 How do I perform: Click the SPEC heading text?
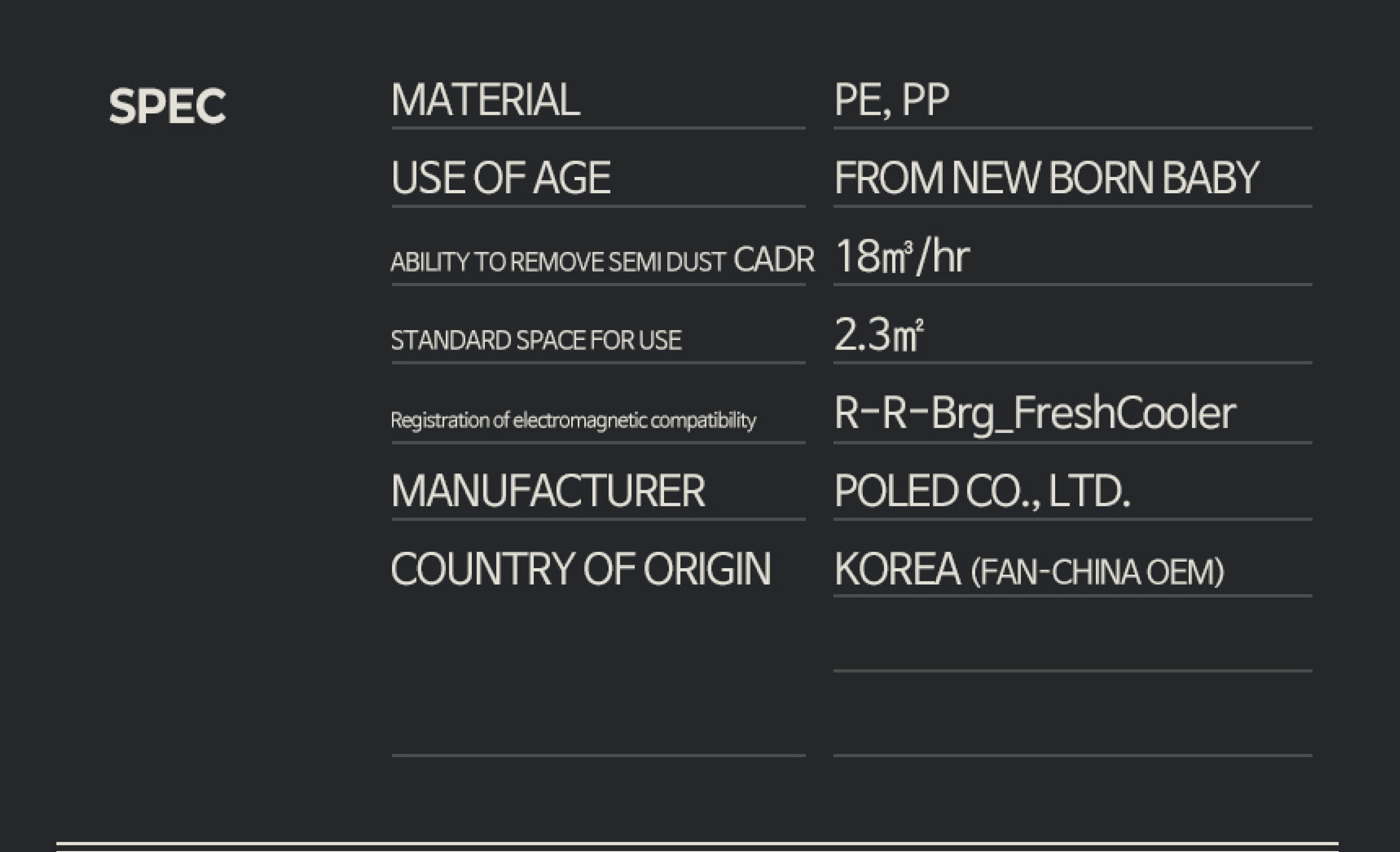[x=167, y=106]
